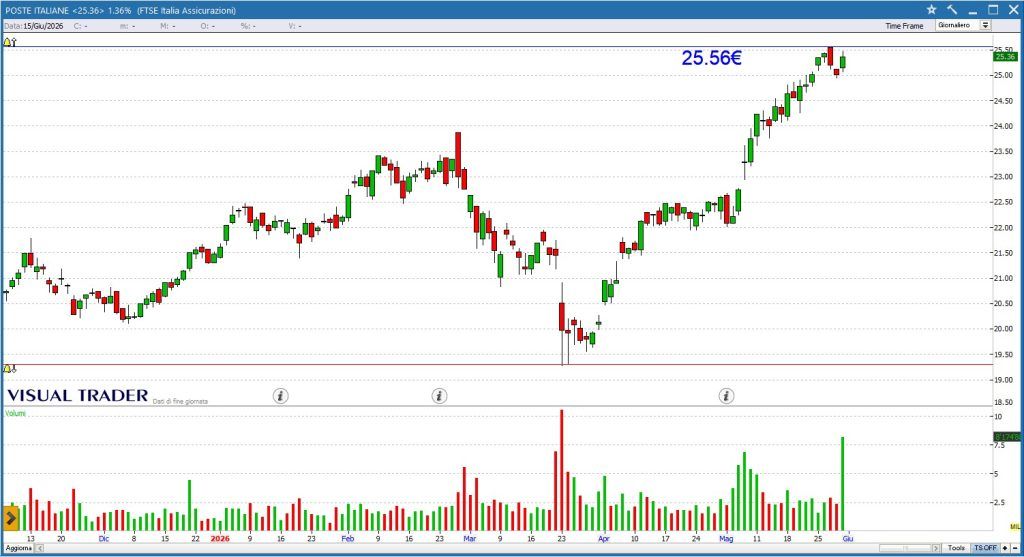The image size is (1024, 557).
Task: Click the Mar label on the date axis
Action: 470,539
